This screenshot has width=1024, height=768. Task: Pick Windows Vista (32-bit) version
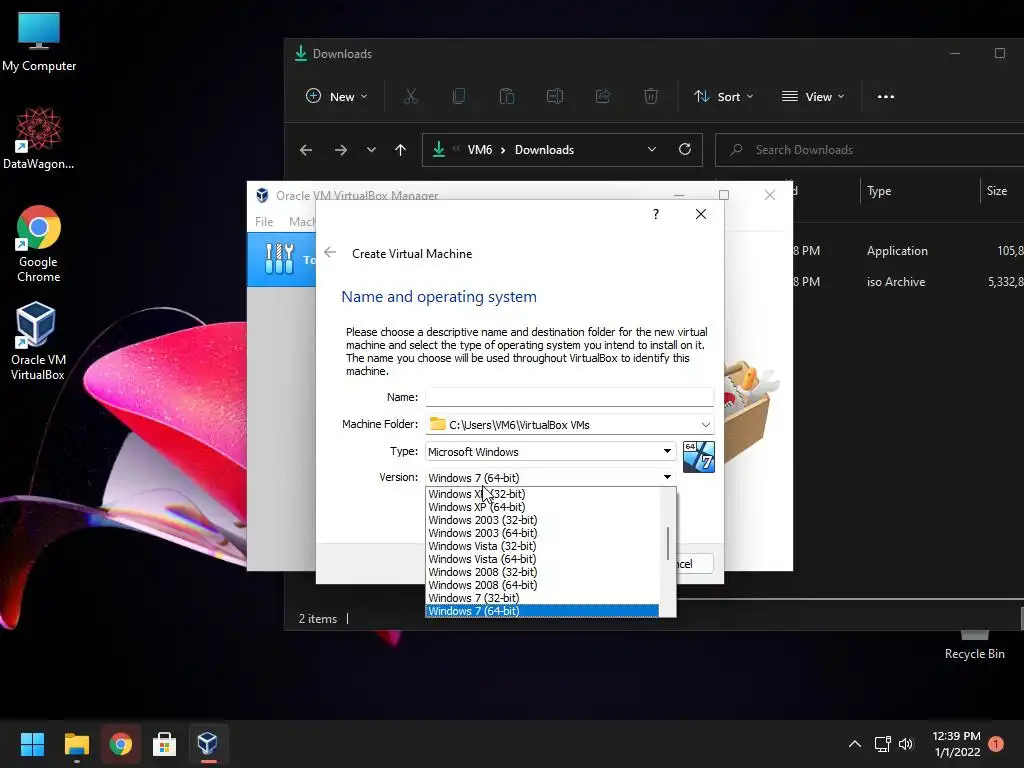click(542, 547)
